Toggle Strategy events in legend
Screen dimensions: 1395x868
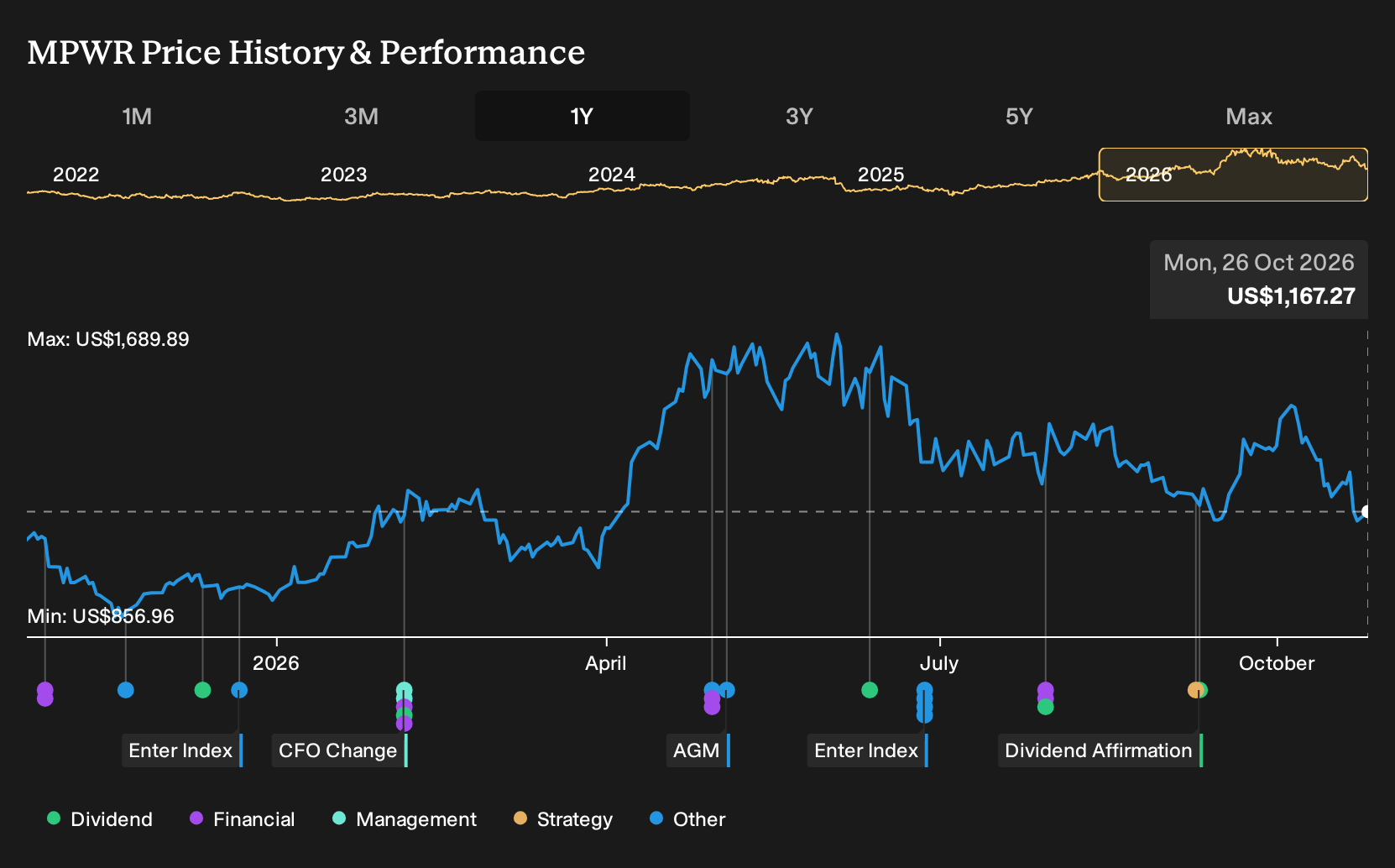[x=563, y=819]
